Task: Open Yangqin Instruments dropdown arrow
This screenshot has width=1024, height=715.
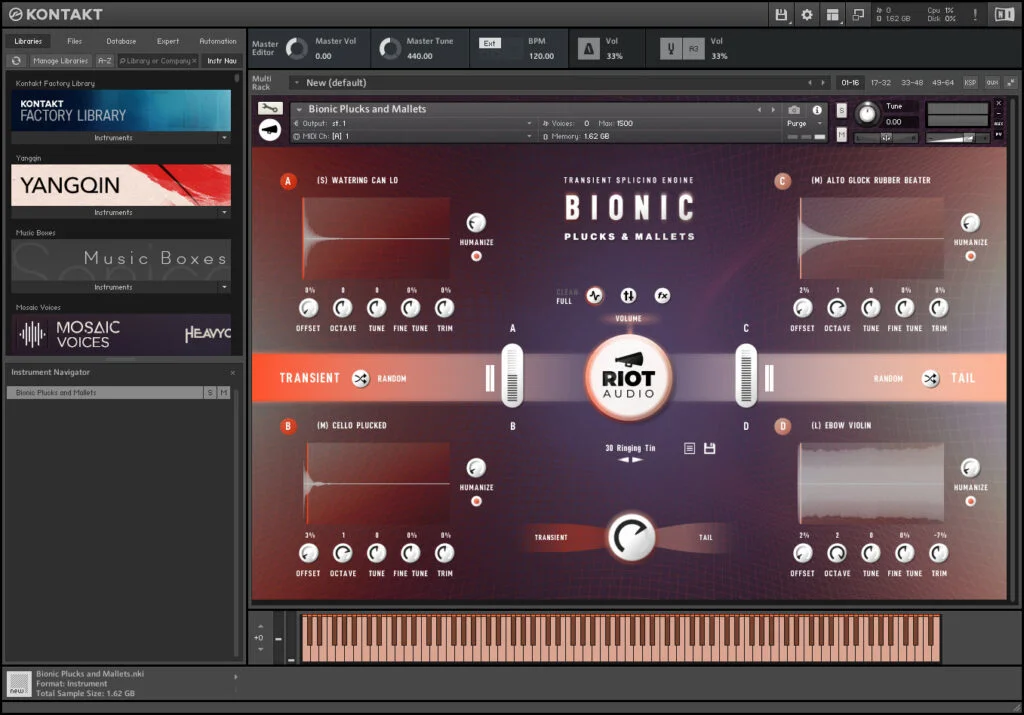Action: tap(225, 212)
